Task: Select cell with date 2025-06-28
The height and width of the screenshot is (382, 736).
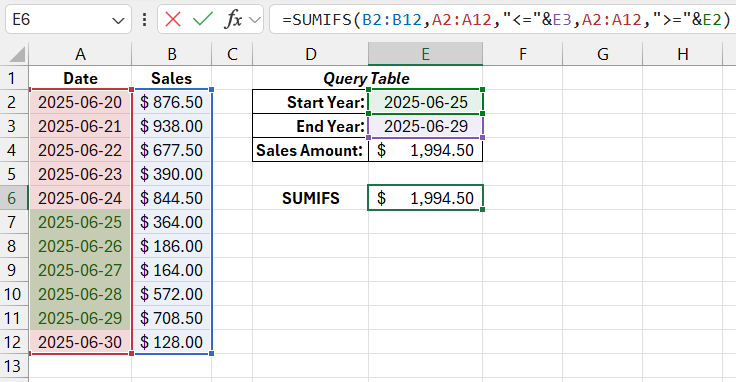Action: (x=80, y=294)
